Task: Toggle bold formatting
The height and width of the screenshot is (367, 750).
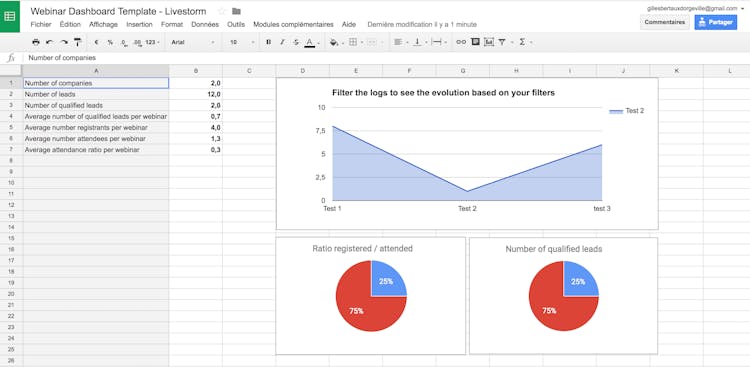Action: pos(268,42)
